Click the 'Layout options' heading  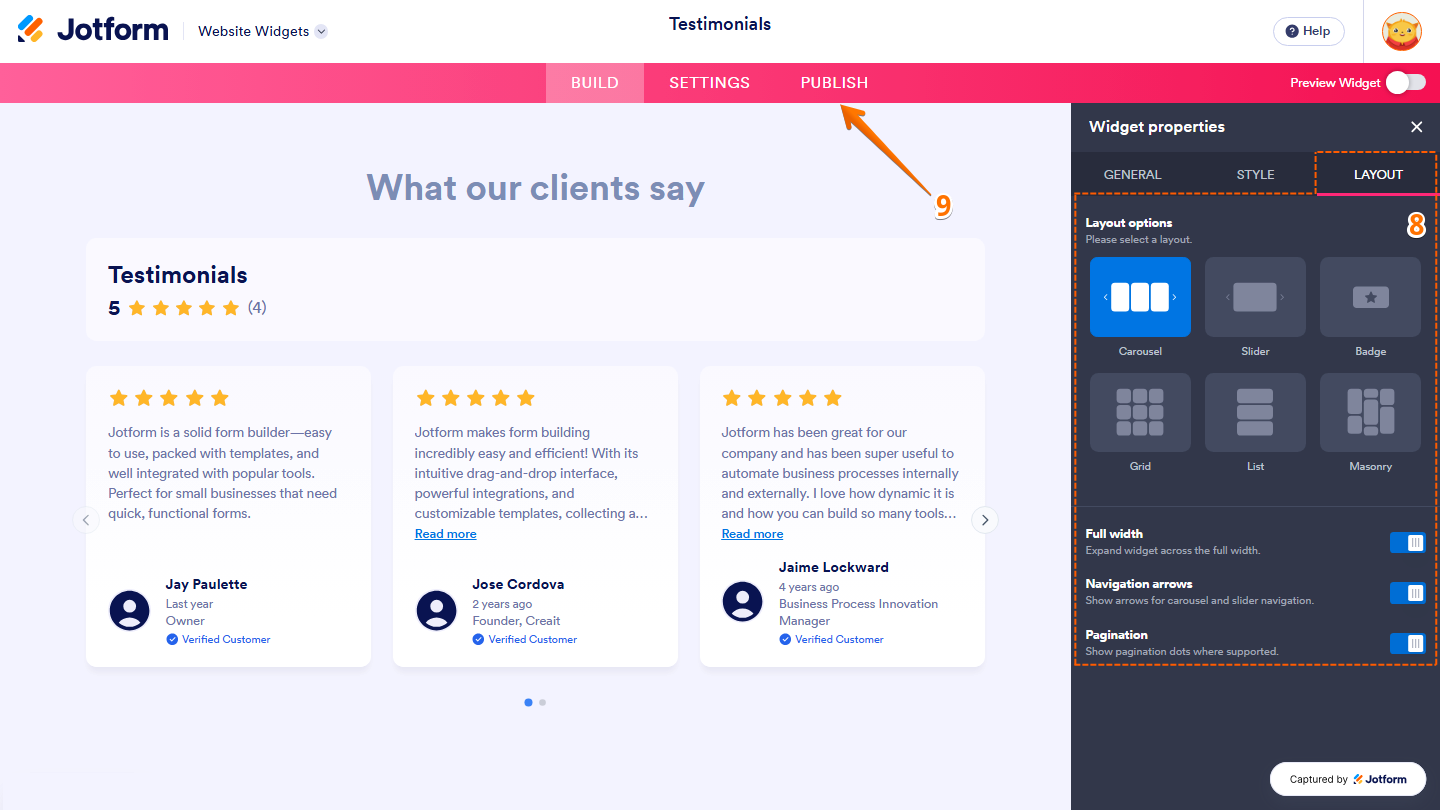click(x=1129, y=223)
